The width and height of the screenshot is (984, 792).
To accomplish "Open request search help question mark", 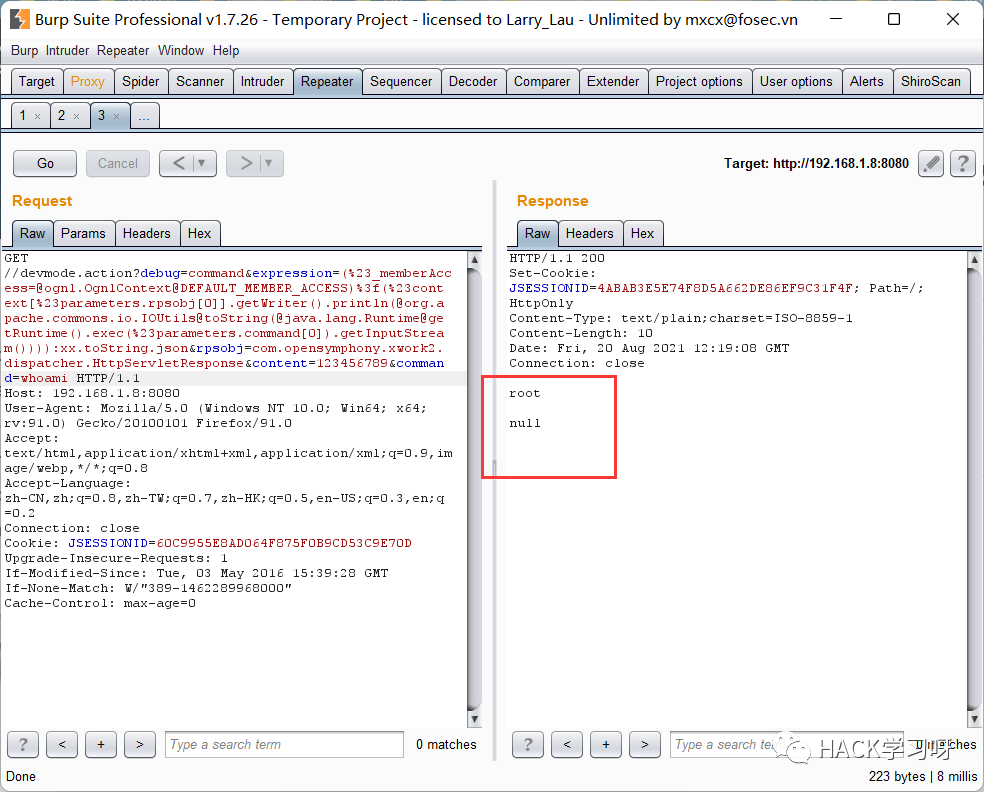I will tap(23, 744).
